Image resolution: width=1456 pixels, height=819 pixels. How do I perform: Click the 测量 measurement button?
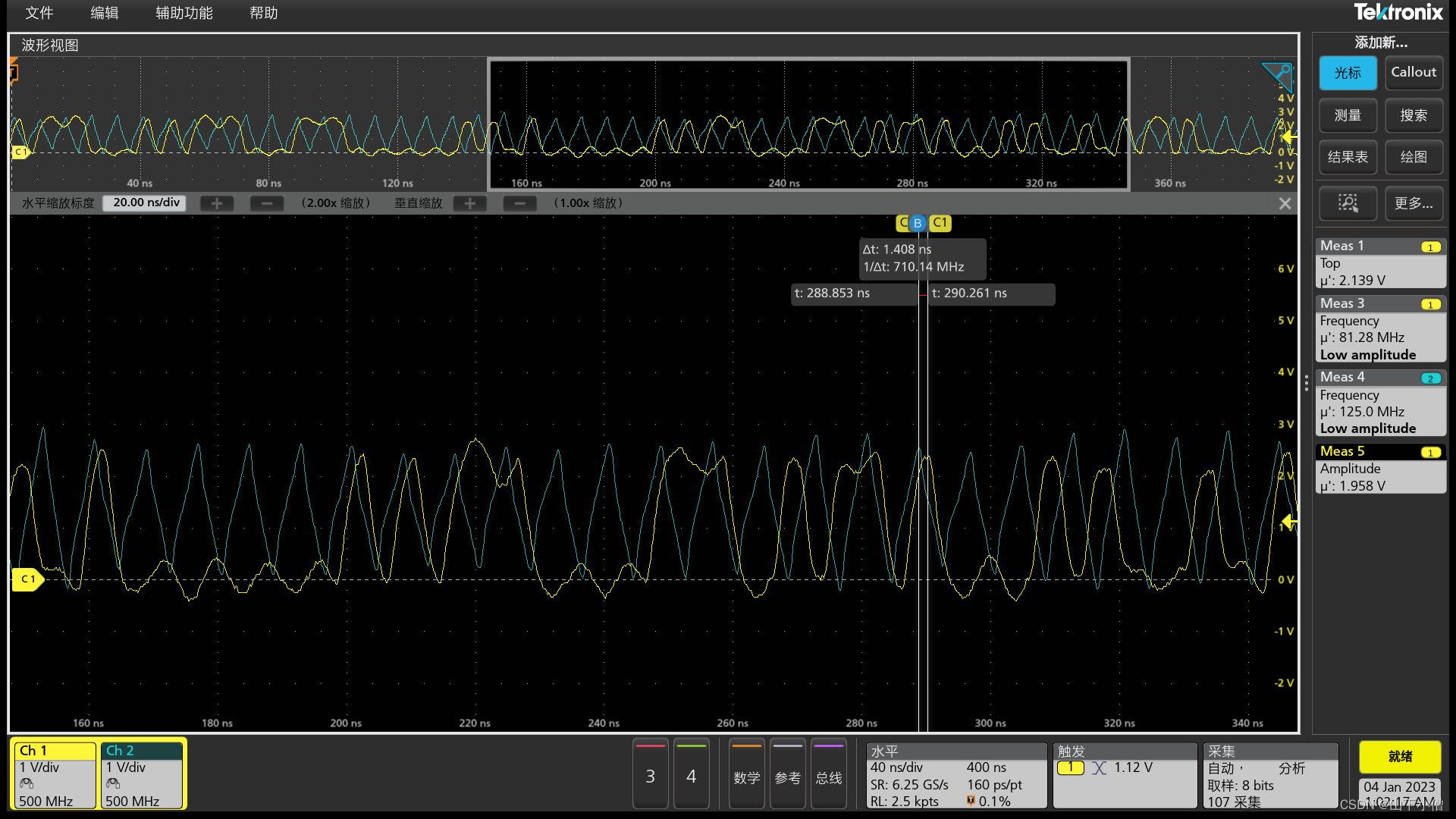pos(1348,115)
